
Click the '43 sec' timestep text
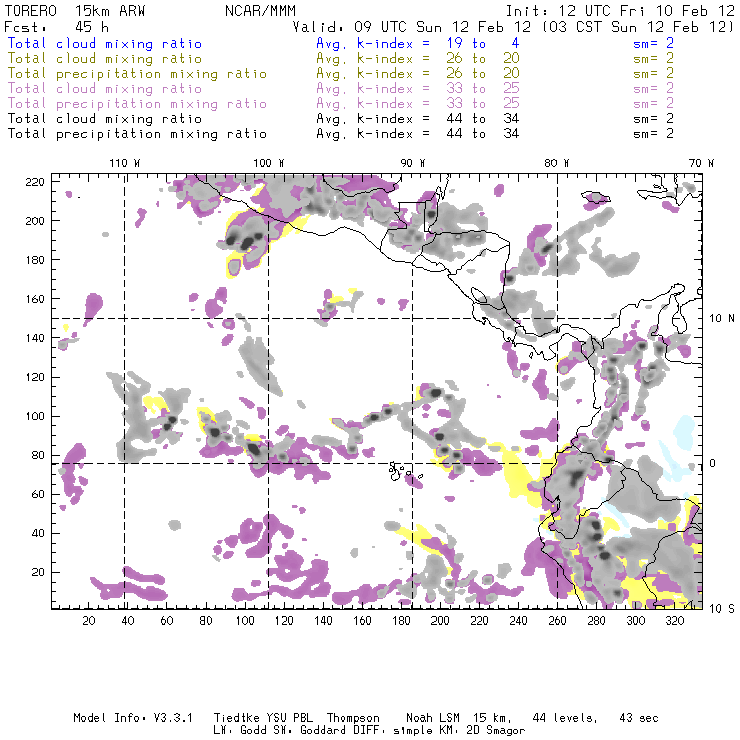coord(639,718)
